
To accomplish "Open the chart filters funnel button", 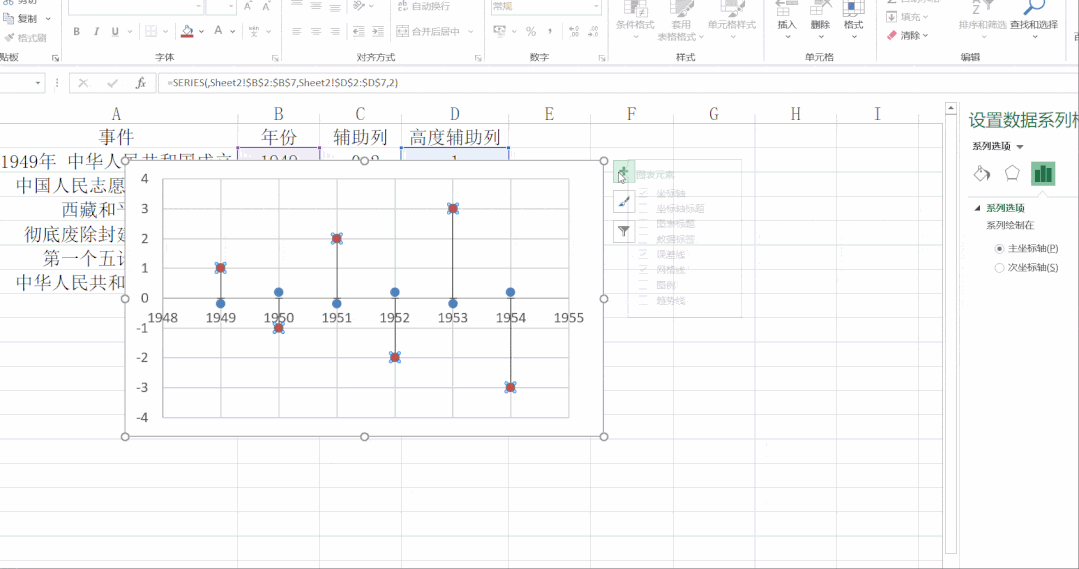I will (x=623, y=232).
